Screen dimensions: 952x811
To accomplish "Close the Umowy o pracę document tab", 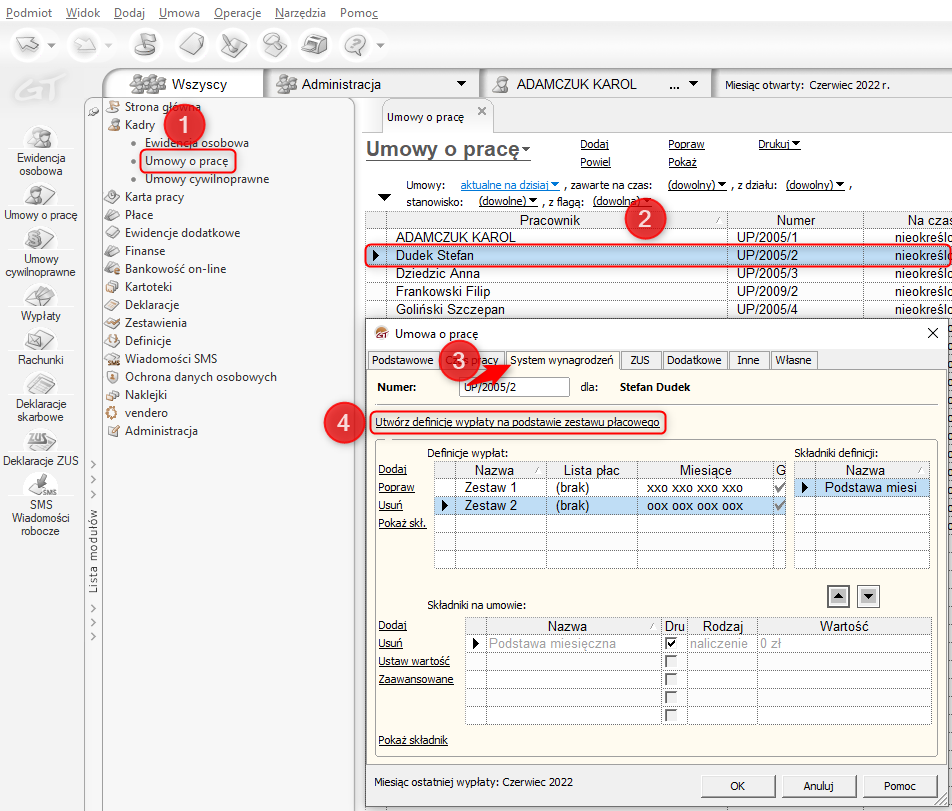I will (x=481, y=111).
